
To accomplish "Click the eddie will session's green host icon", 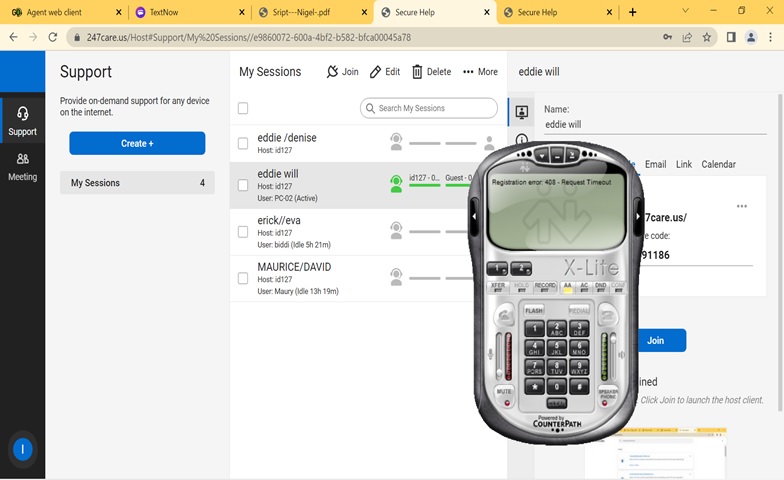I will tap(396, 184).
